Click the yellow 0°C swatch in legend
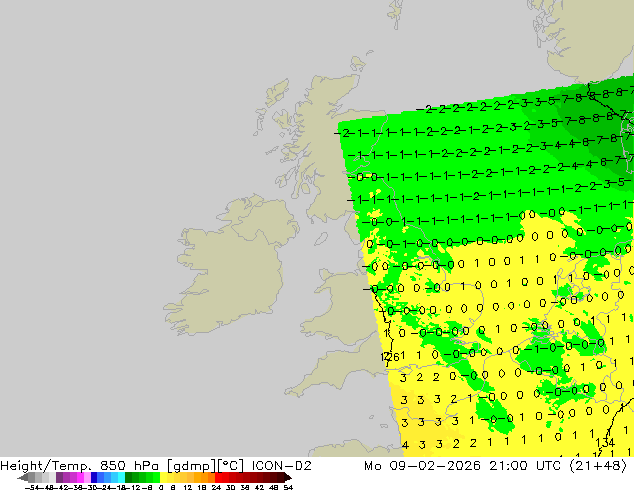 (x=163, y=477)
